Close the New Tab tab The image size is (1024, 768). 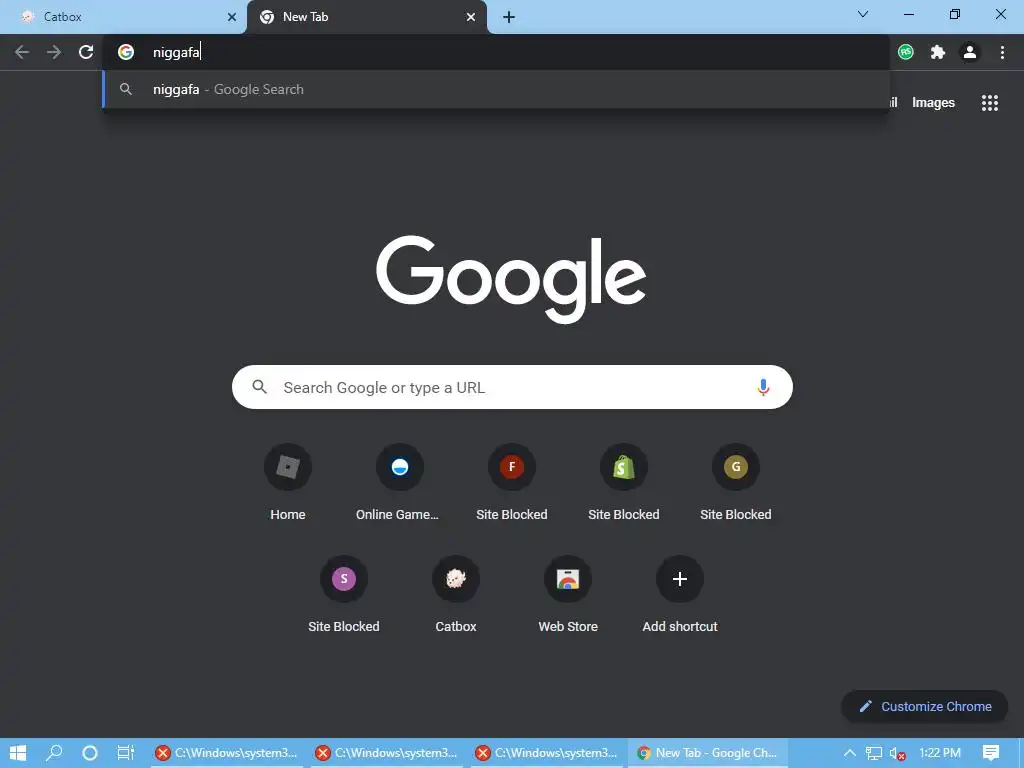(x=471, y=17)
